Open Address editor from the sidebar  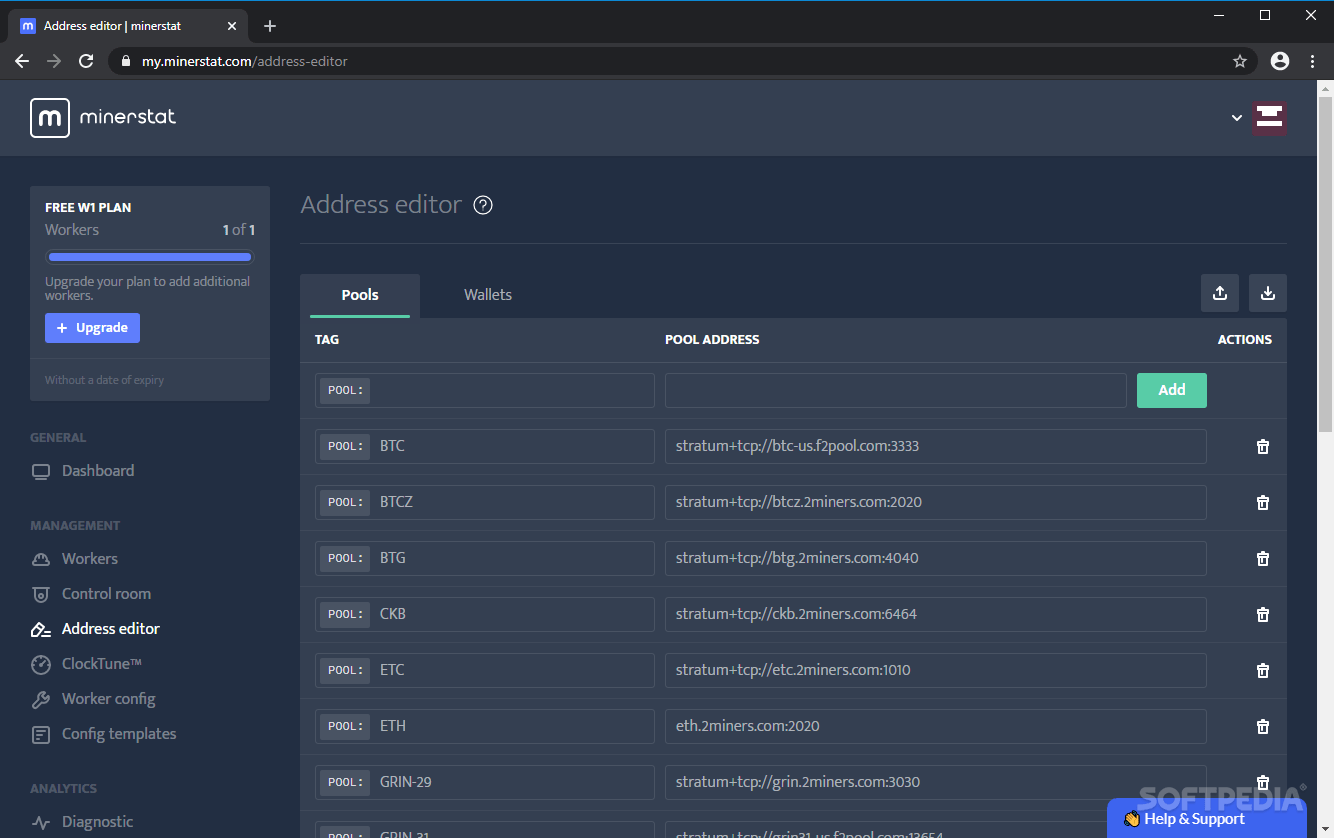point(111,629)
